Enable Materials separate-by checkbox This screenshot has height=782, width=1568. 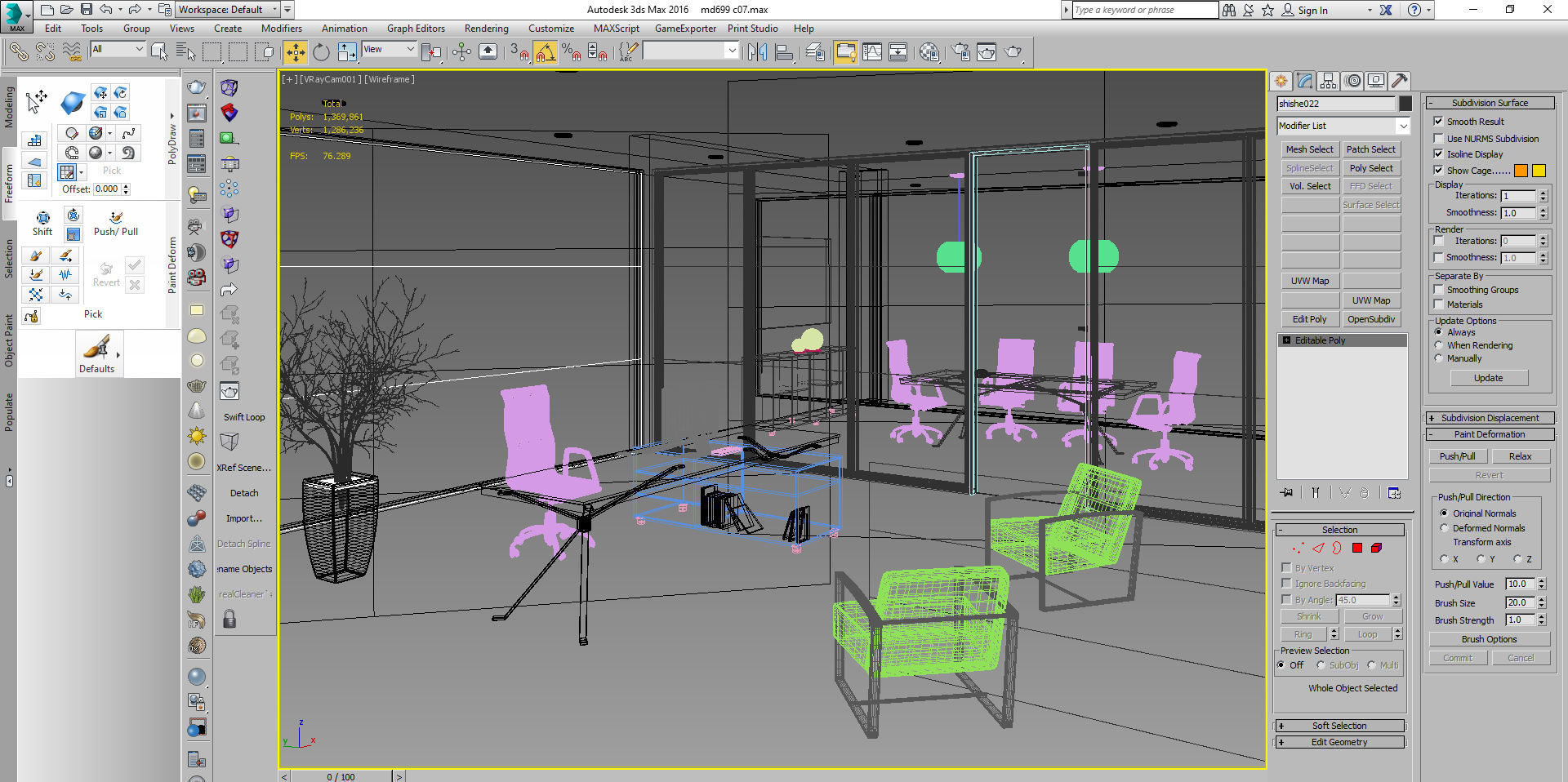click(1438, 304)
